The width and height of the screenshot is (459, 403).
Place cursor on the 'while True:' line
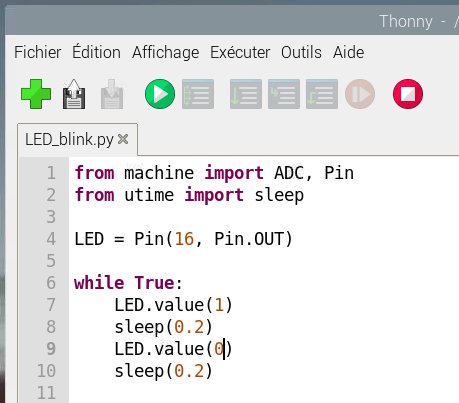(128, 283)
